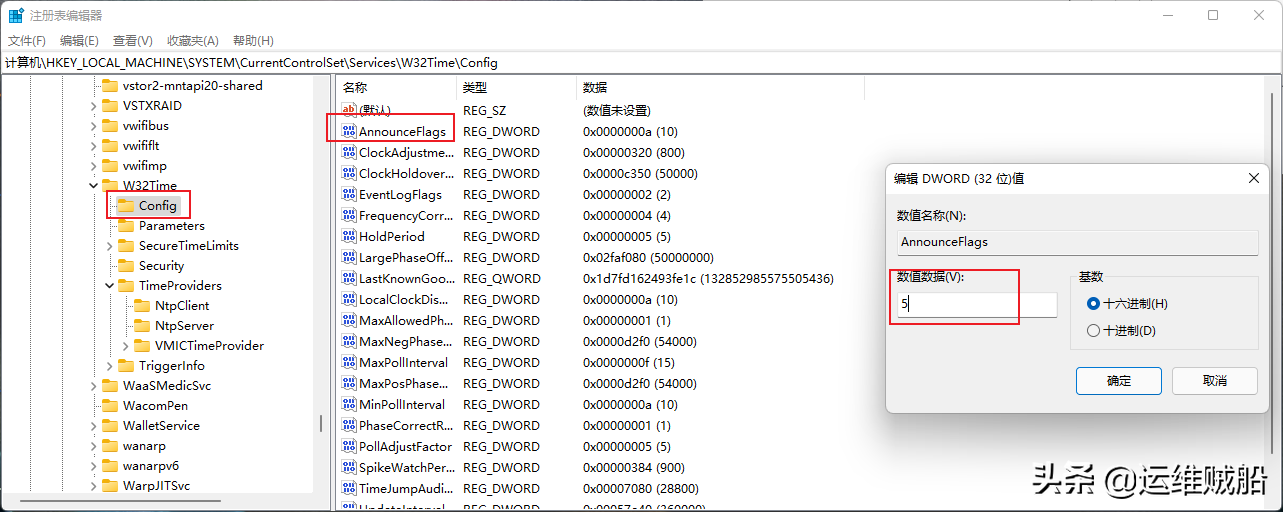Click the Config folder icon in tree

pos(125,206)
